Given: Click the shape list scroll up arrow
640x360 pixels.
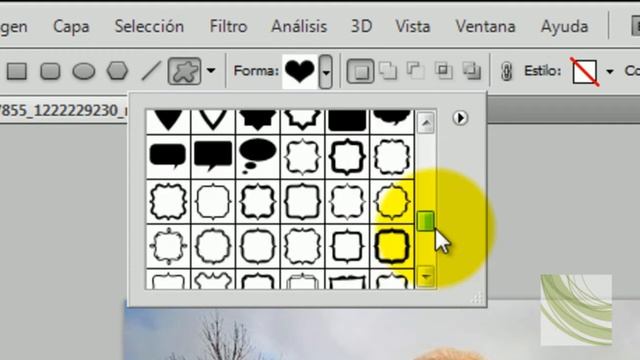Looking at the screenshot, I should 426,122.
